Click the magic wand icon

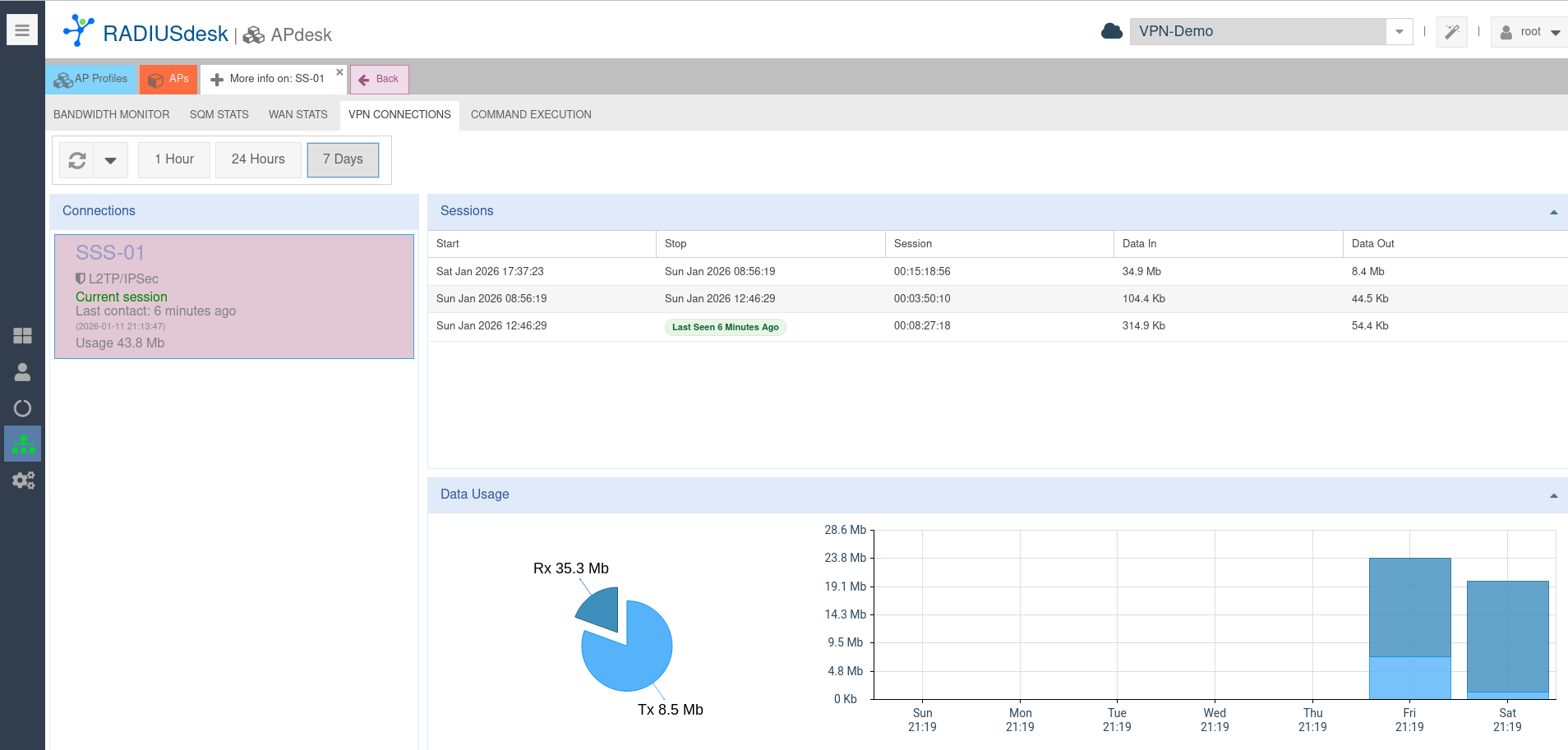pos(1451,32)
